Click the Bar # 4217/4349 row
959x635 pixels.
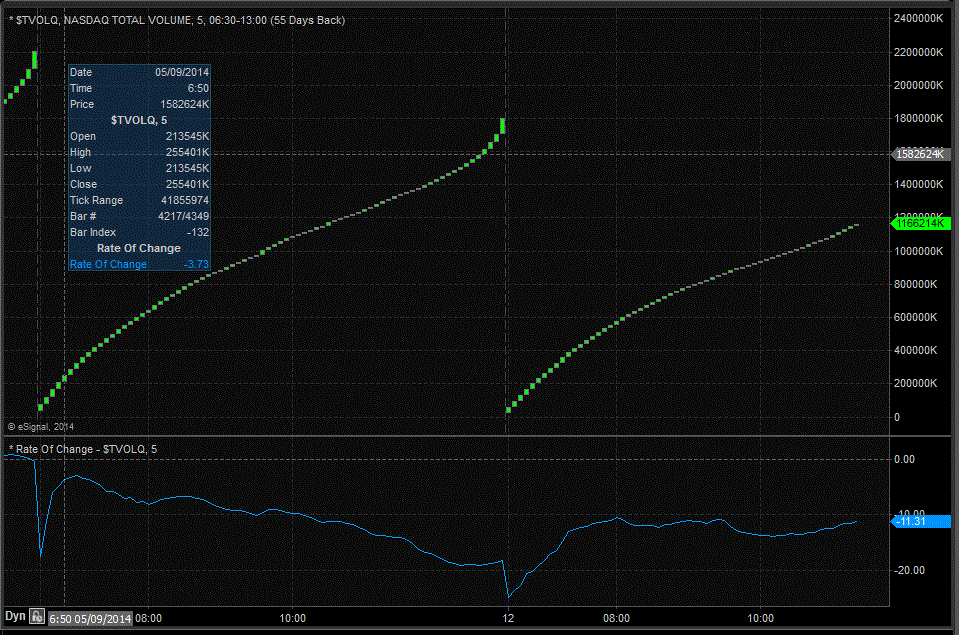[x=139, y=216]
